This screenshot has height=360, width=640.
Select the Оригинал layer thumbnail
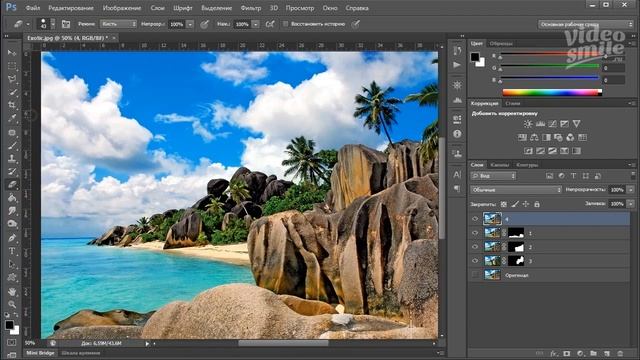tap(492, 275)
